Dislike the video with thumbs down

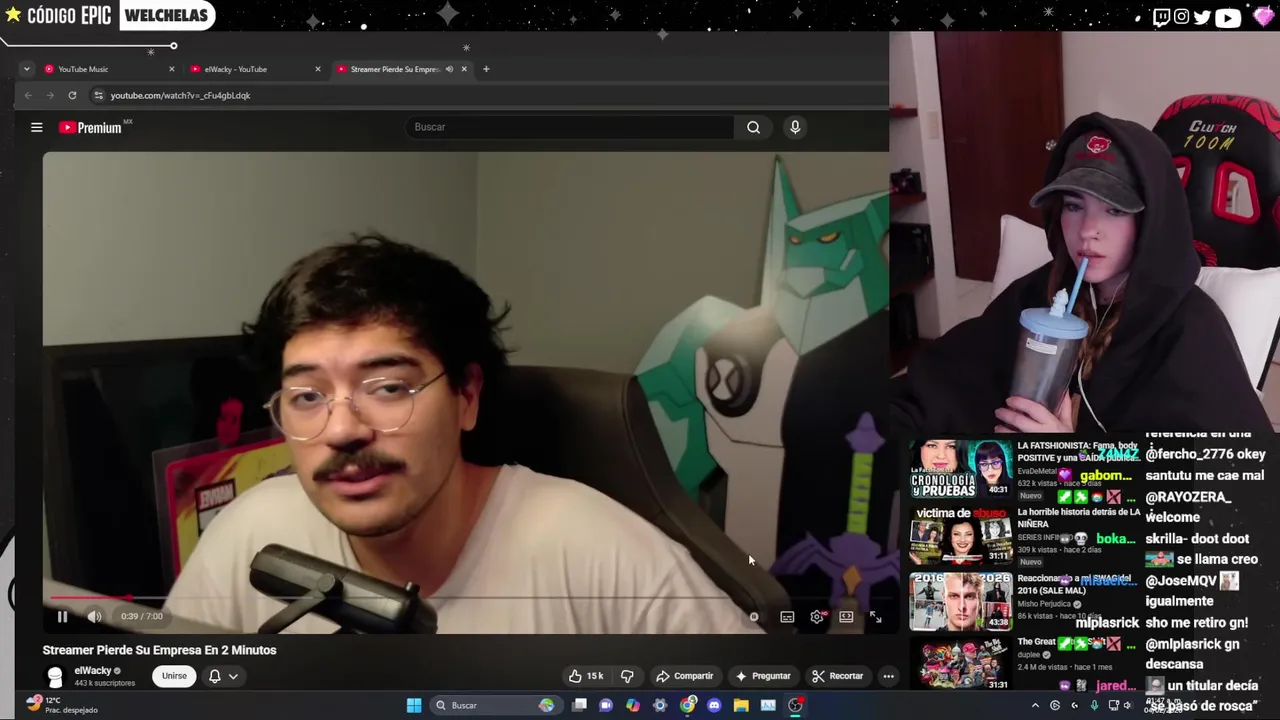tap(627, 676)
